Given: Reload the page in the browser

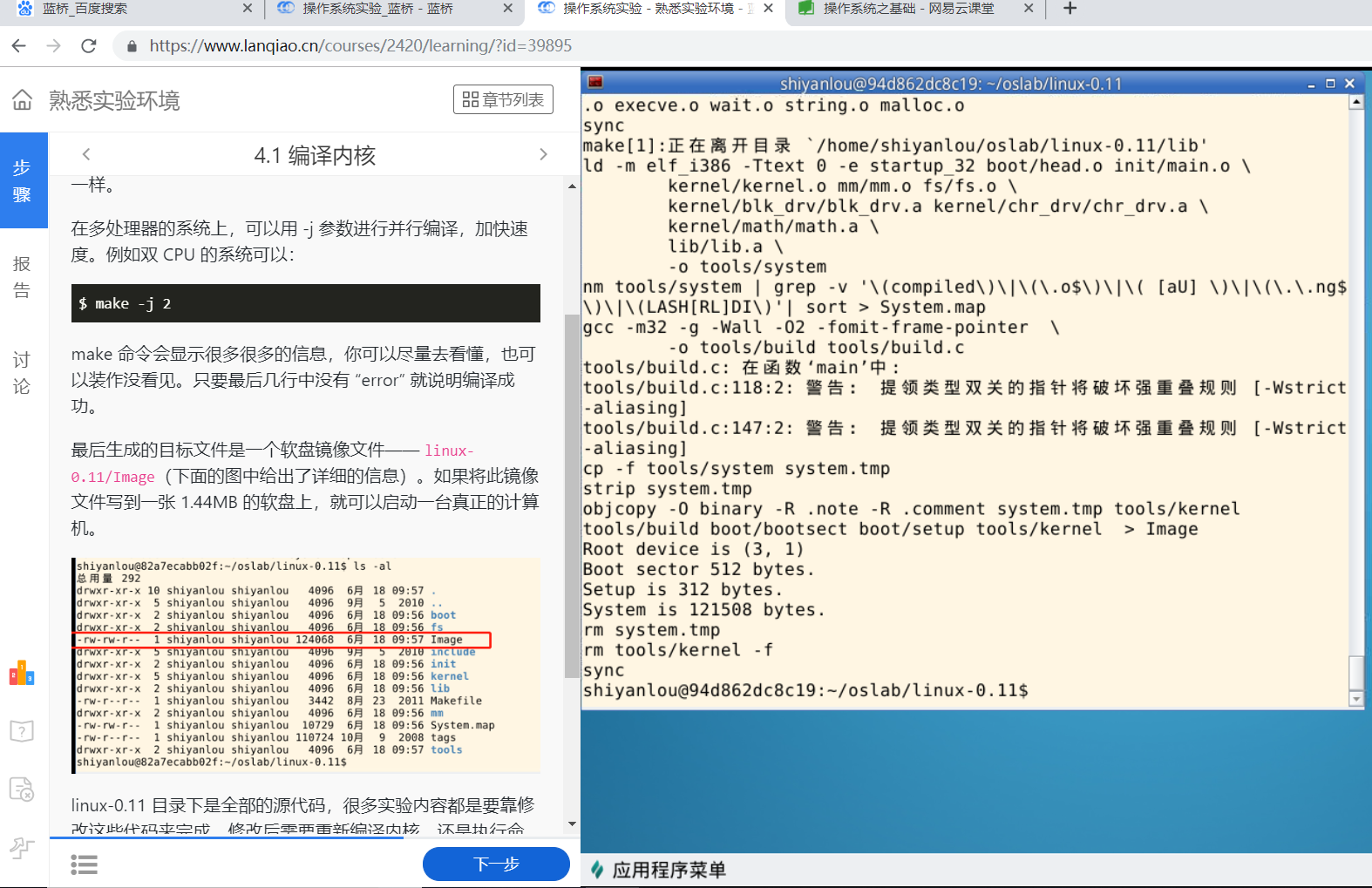Looking at the screenshot, I should point(88,45).
